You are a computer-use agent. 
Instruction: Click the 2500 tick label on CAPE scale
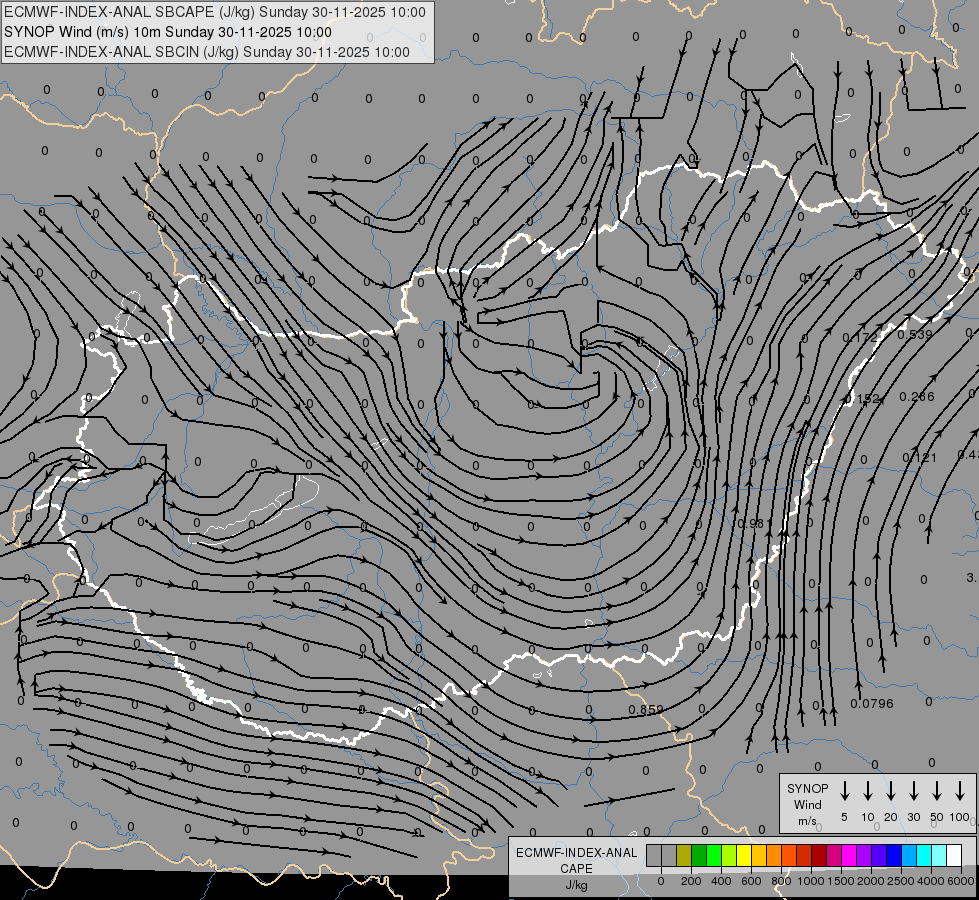pyautogui.click(x=901, y=881)
